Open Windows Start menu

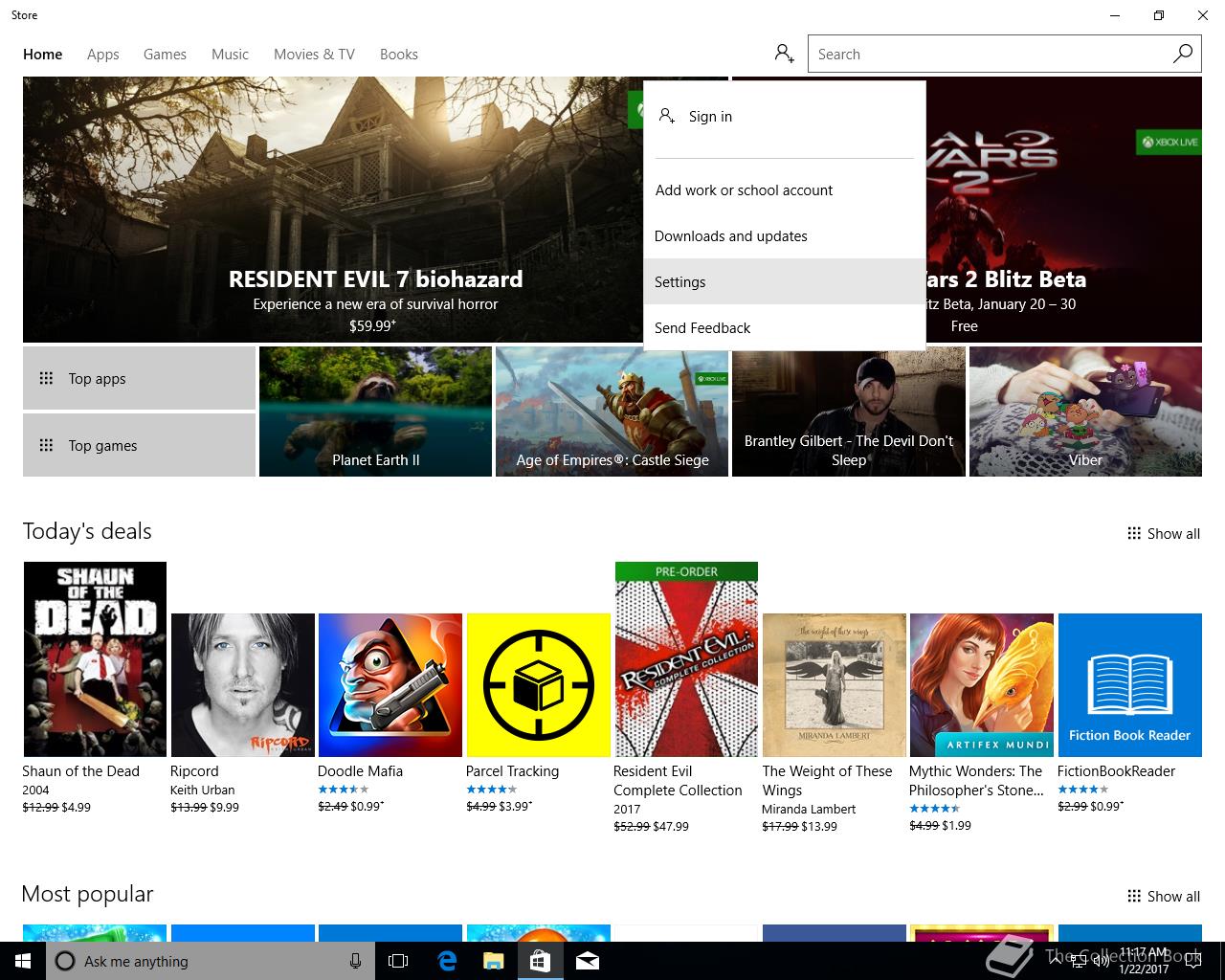[23, 961]
